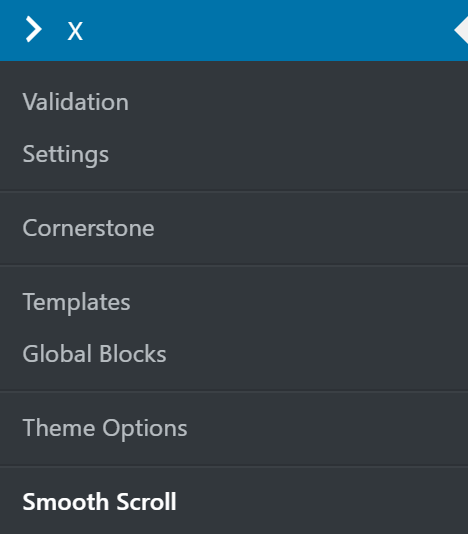Select the X top-level menu label
468x534 pixels.
[75, 31]
